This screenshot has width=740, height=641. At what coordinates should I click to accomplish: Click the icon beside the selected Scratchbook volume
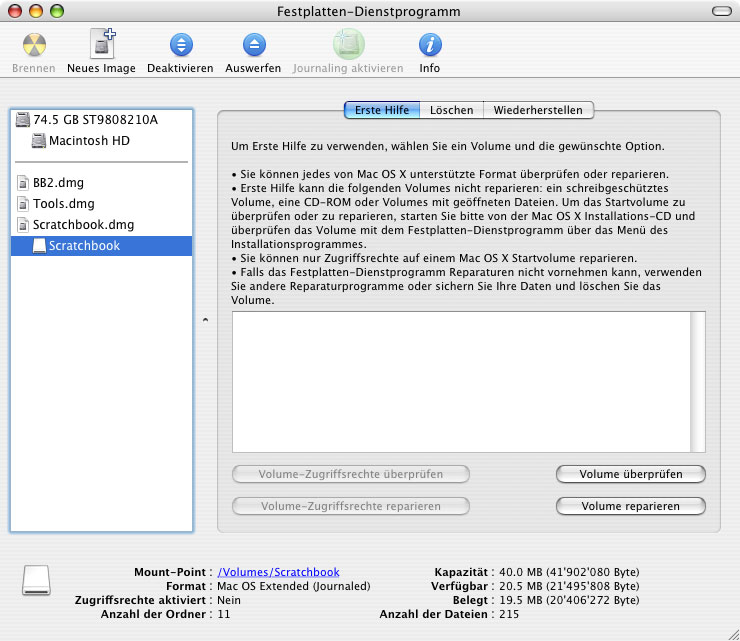click(x=39, y=246)
